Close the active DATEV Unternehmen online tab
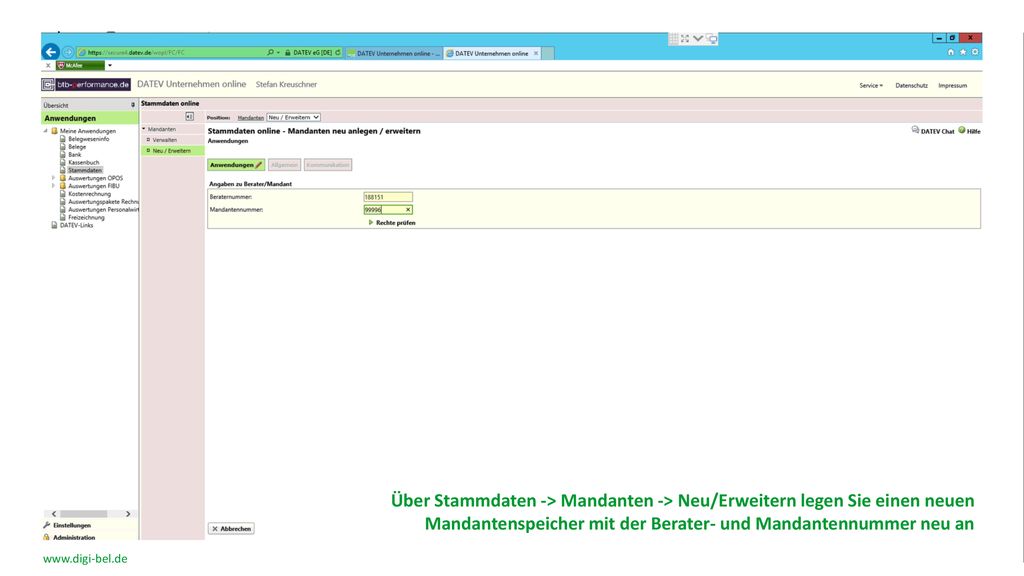Image resolution: width=1024 pixels, height=576 pixels. (x=536, y=54)
